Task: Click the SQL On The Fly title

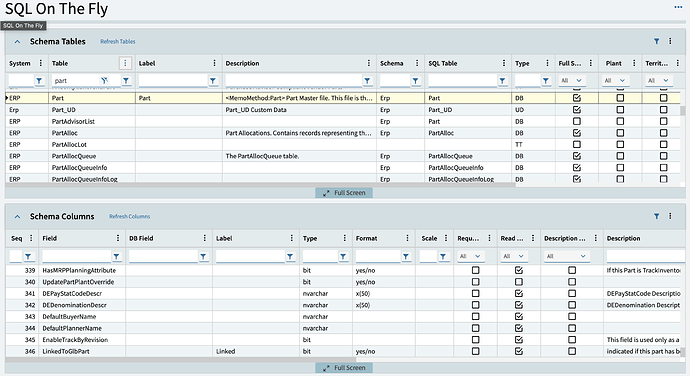Action: tap(56, 9)
